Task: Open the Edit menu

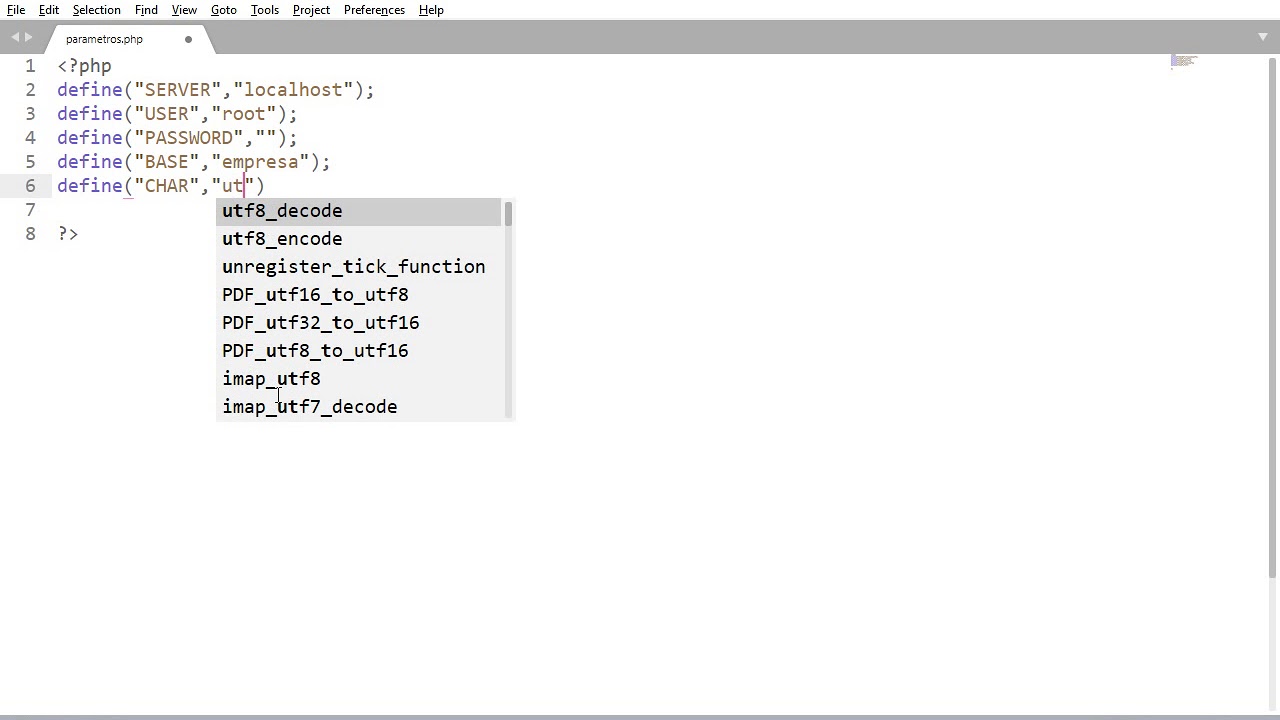Action: 49,10
